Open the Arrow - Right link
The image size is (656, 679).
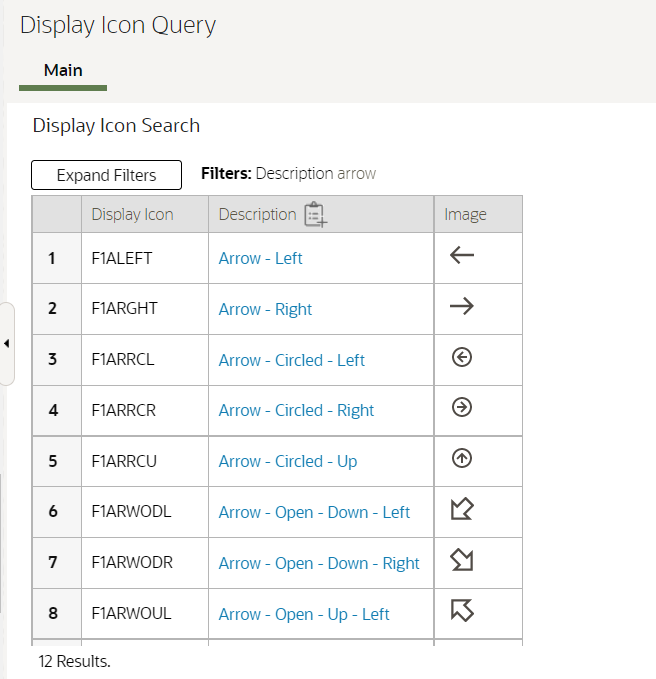click(265, 309)
